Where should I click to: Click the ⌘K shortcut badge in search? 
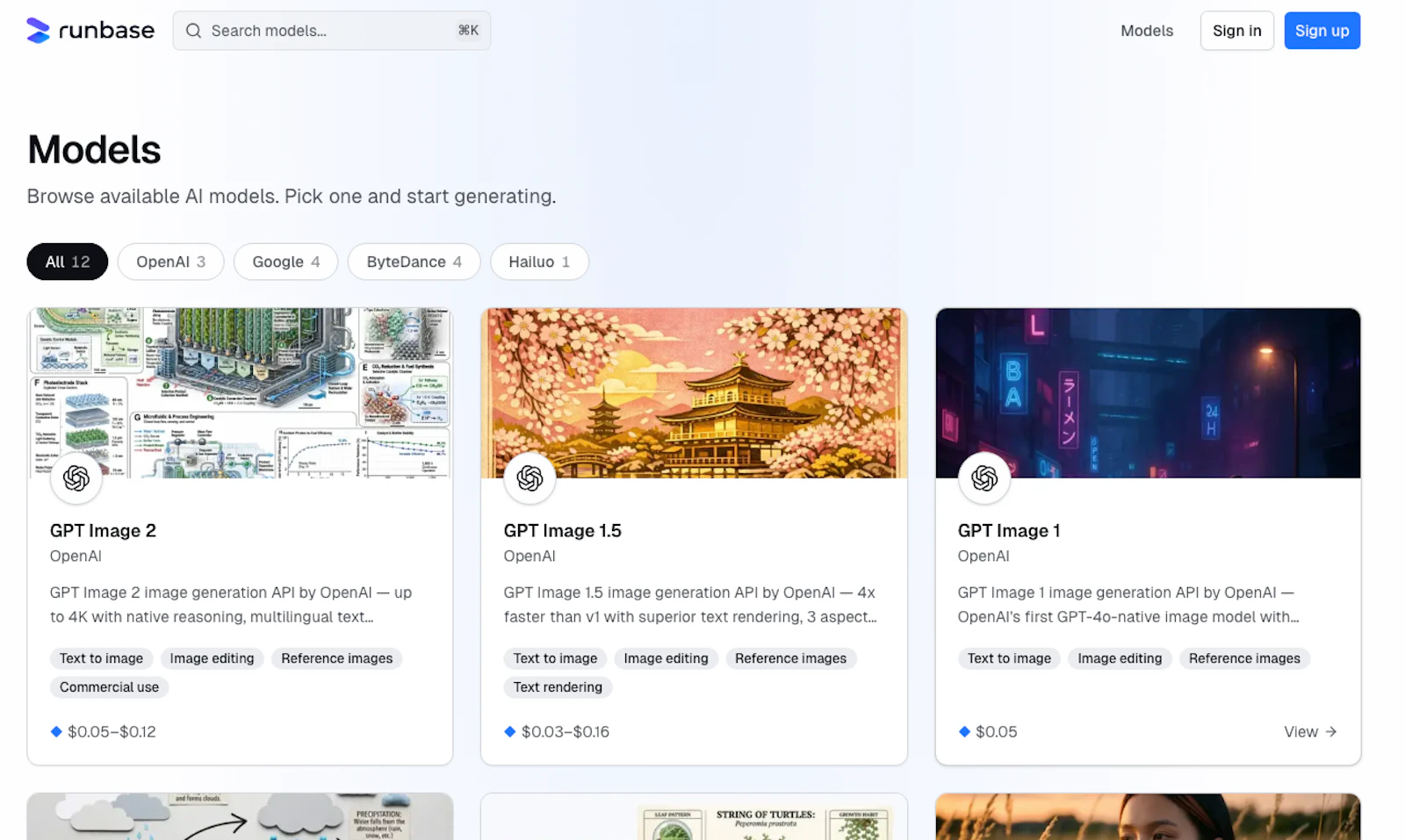click(468, 31)
